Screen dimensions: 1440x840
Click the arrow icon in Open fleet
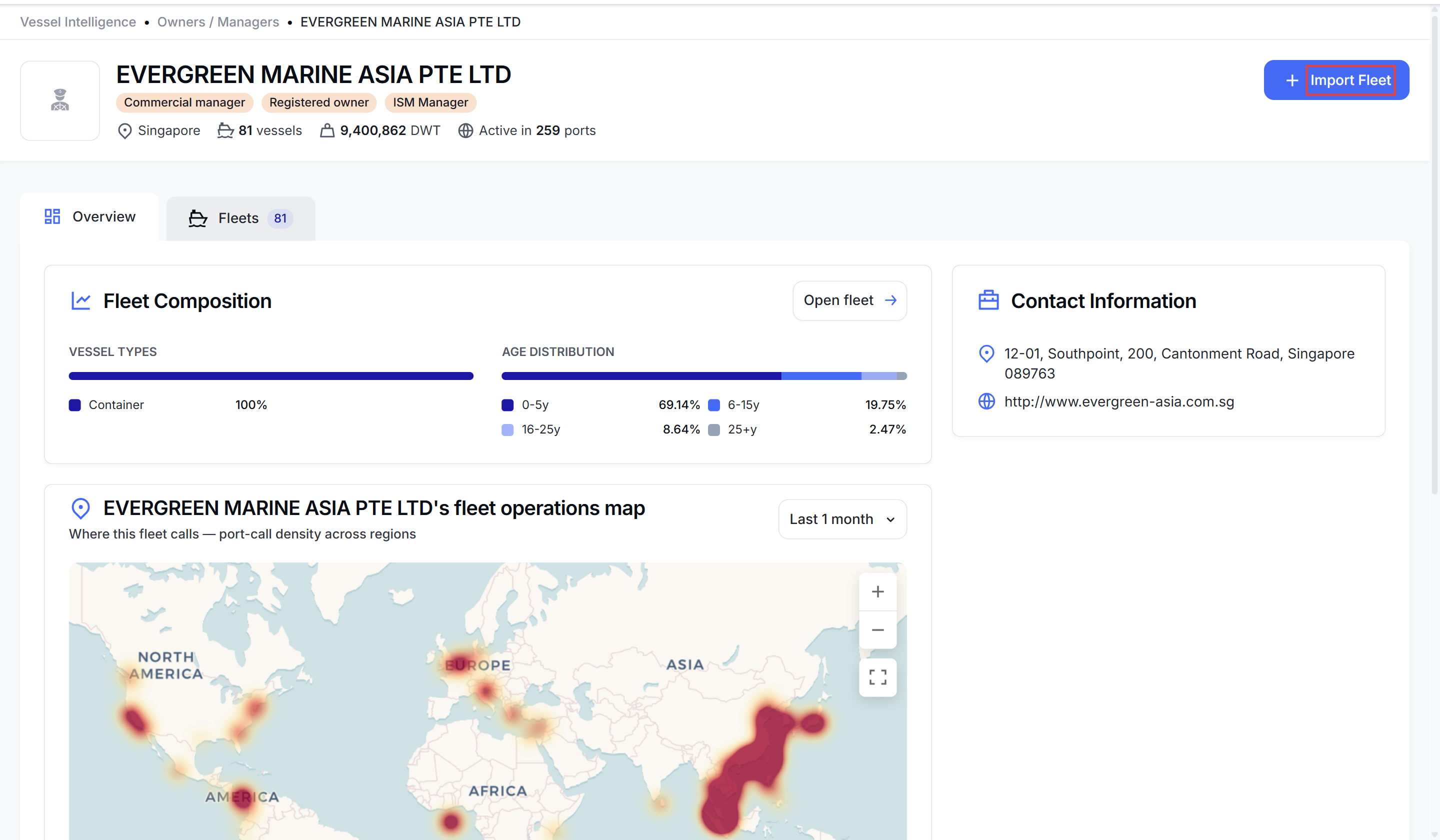click(891, 300)
